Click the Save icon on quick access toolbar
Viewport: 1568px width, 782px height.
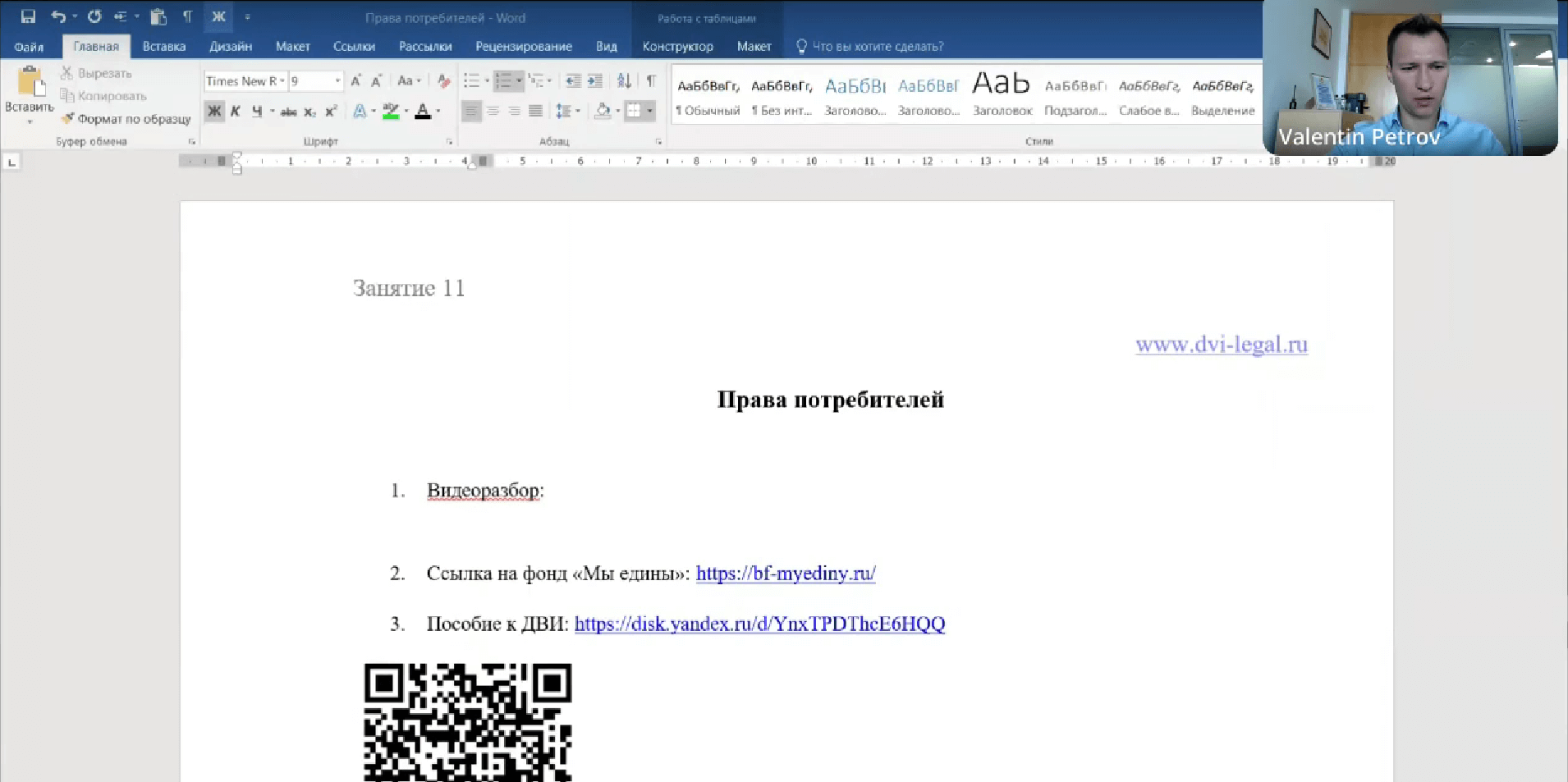(30, 15)
